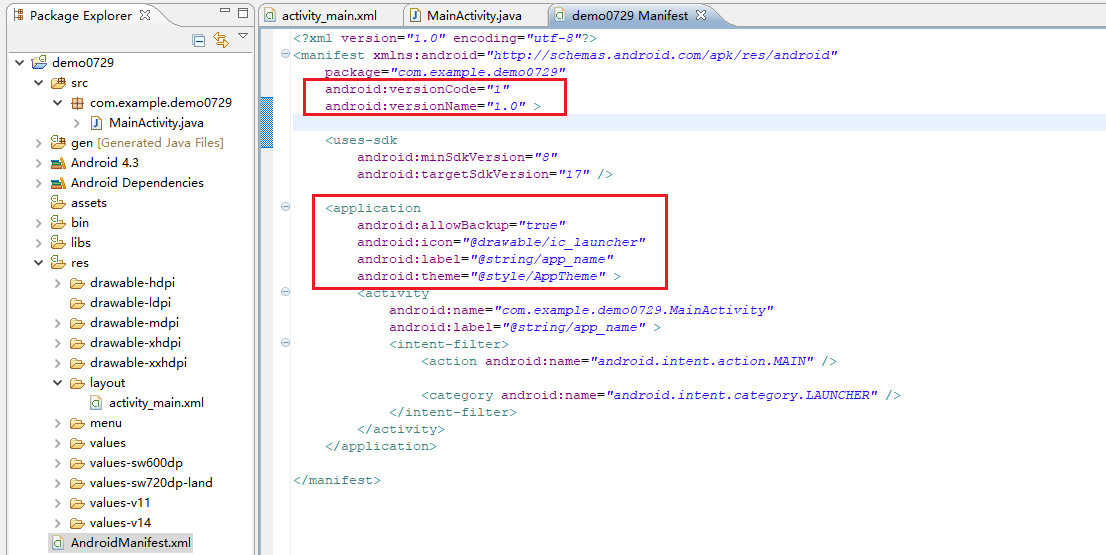Click the gen folder icon

point(59,142)
